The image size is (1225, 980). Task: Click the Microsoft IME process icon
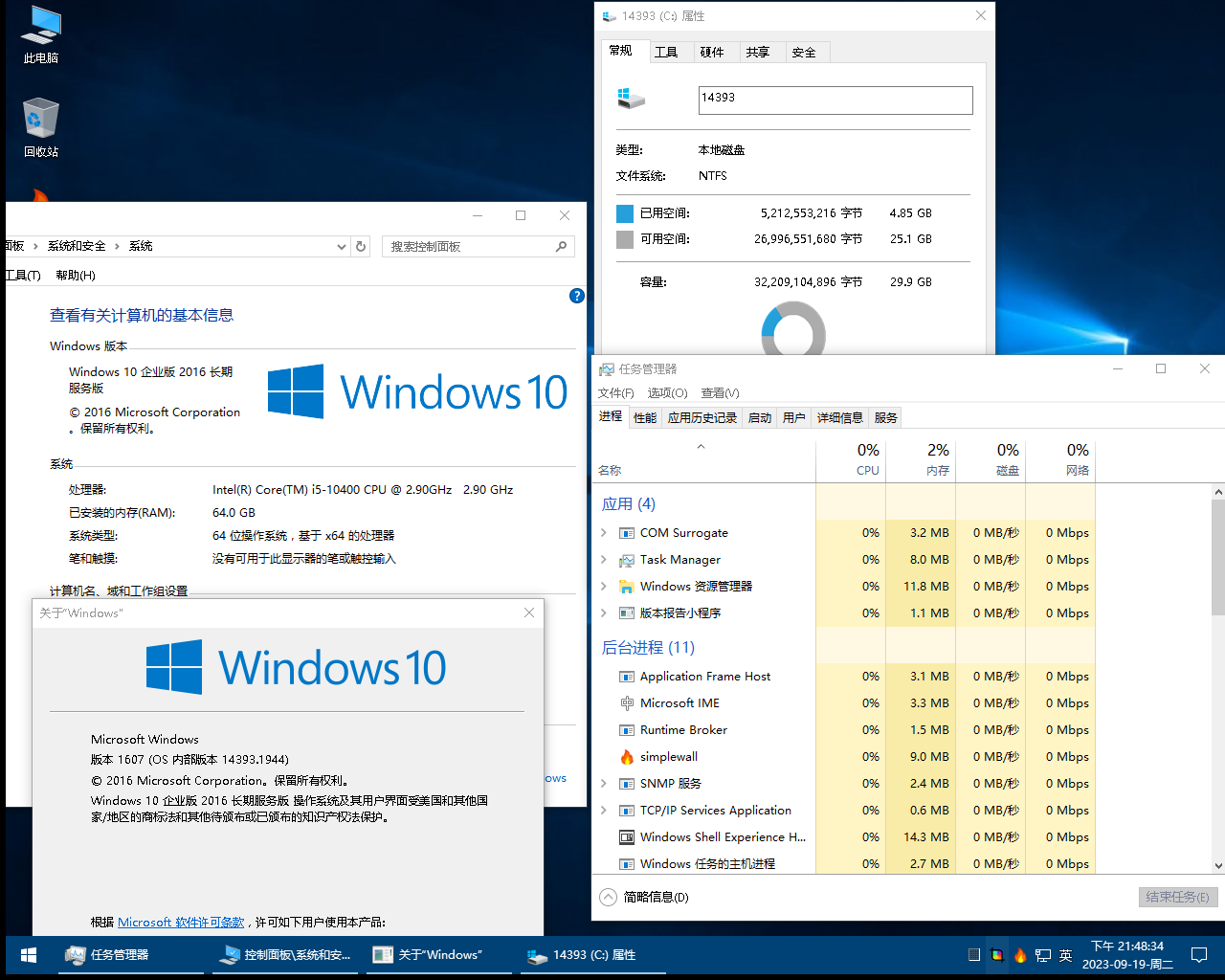click(627, 703)
